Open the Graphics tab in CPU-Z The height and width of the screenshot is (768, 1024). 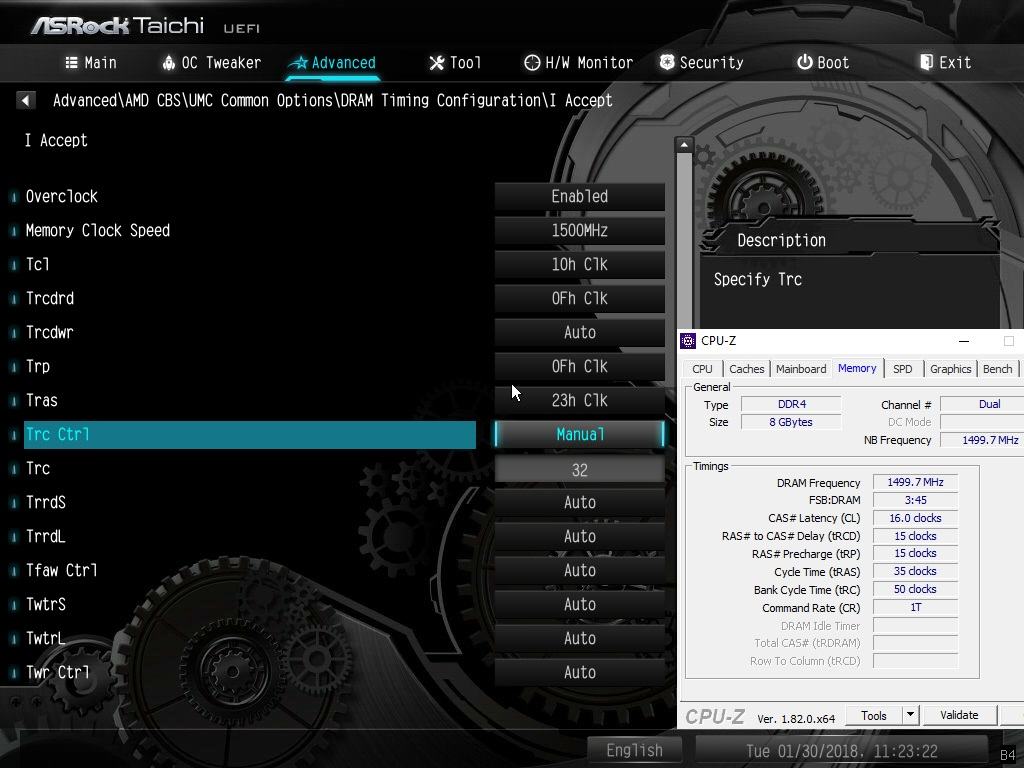click(x=950, y=369)
